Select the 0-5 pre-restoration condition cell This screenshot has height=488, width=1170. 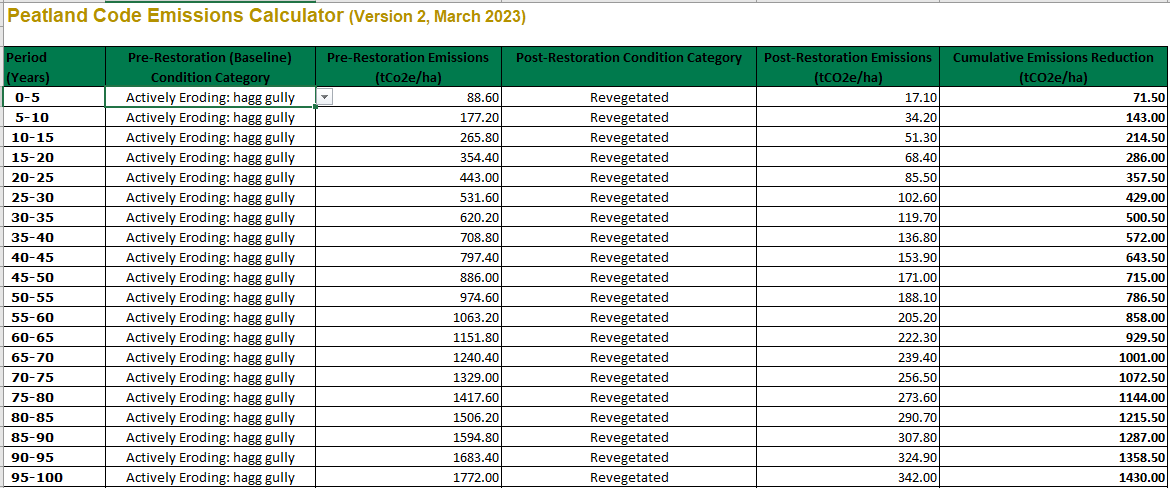click(x=210, y=97)
